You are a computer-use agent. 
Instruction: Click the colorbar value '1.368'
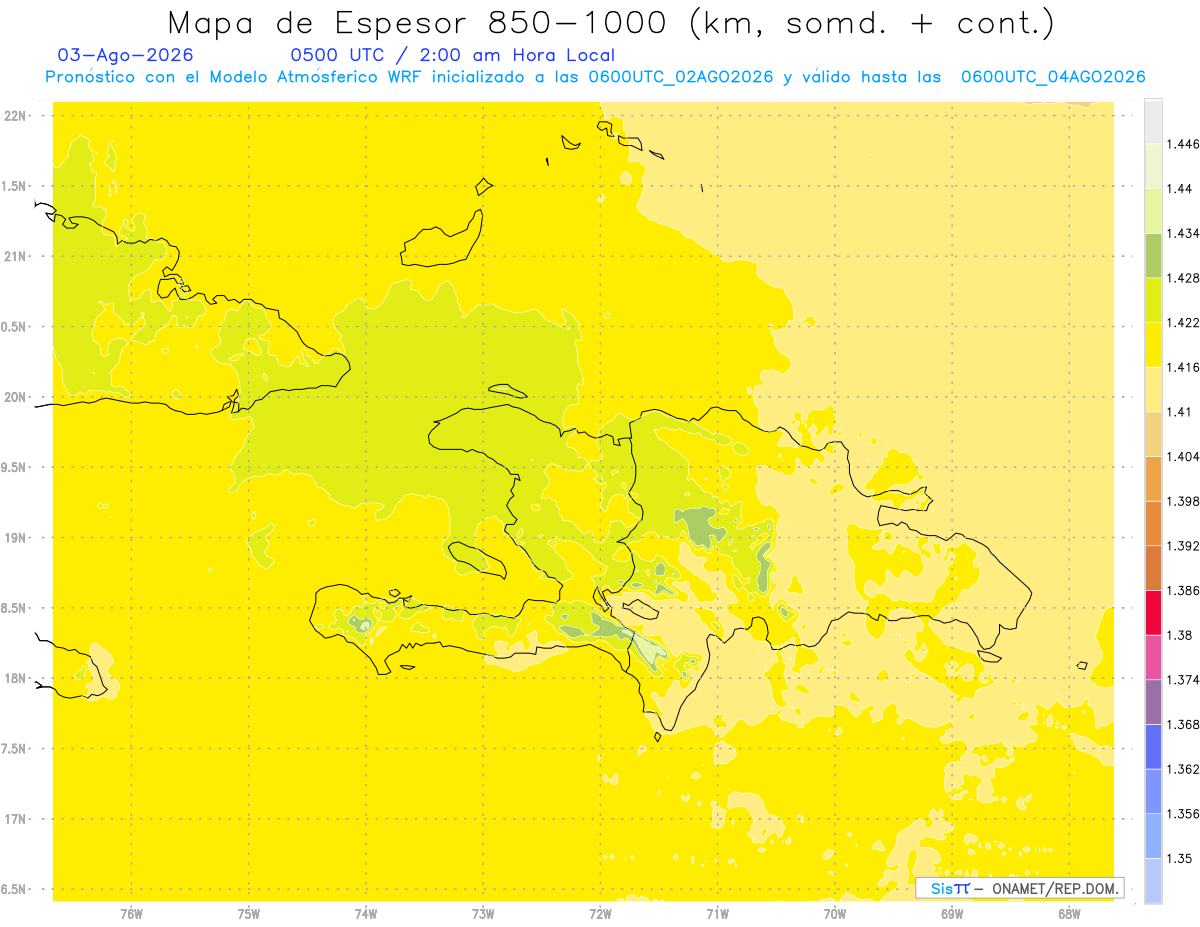[1183, 724]
